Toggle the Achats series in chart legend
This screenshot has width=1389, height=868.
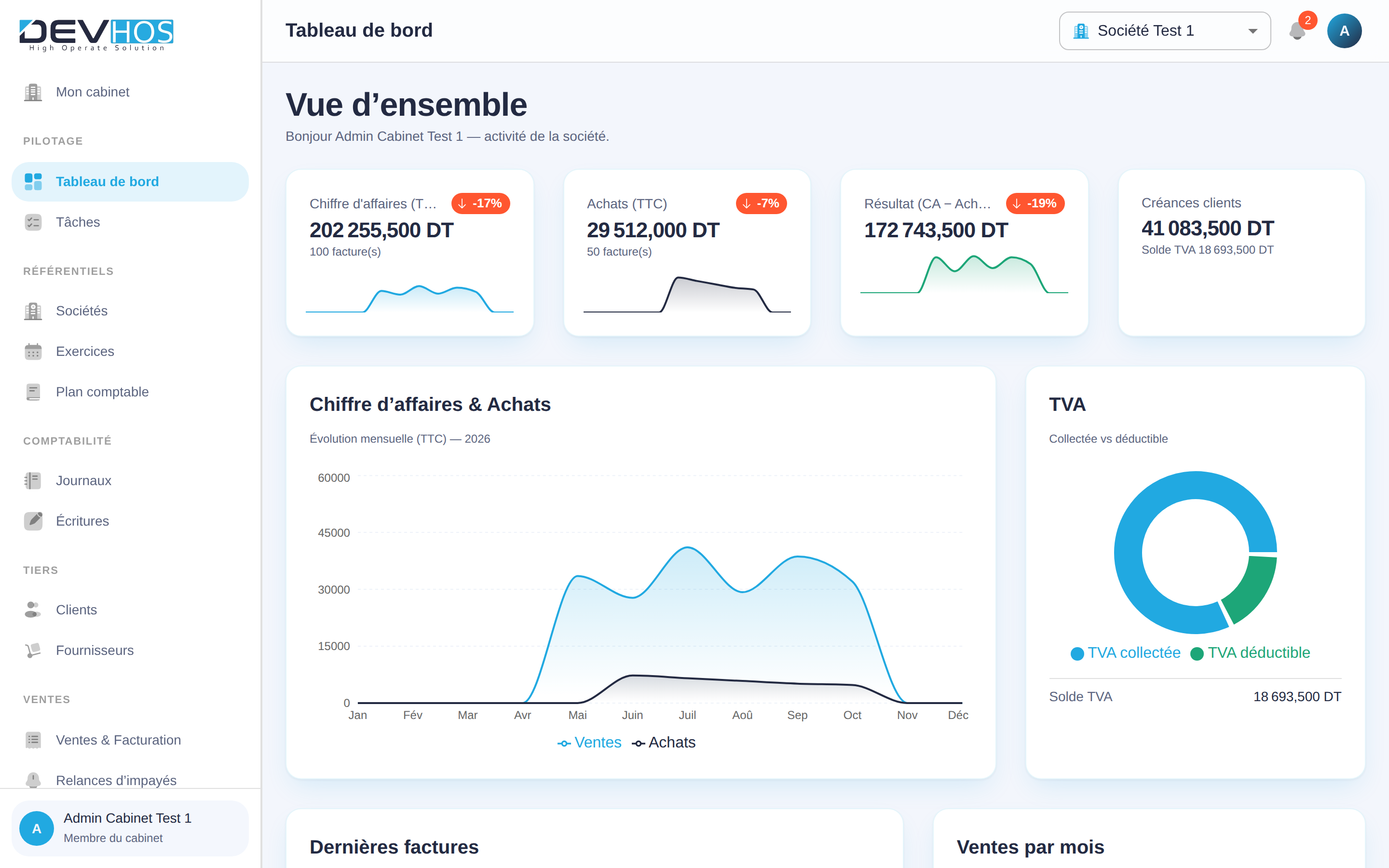(x=664, y=742)
